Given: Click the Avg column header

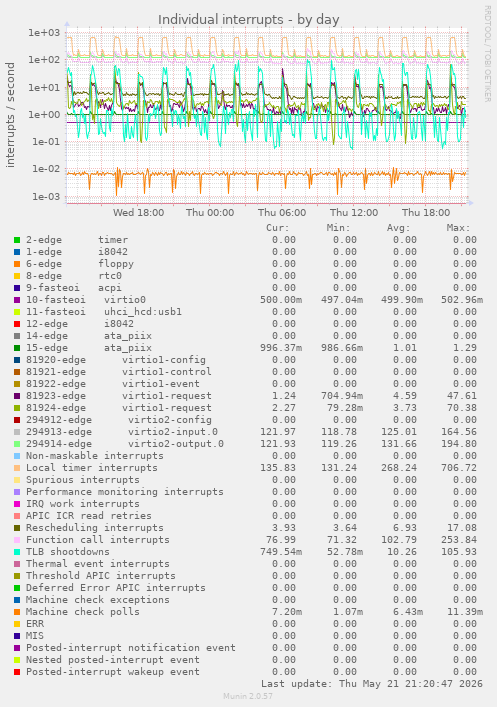Looking at the screenshot, I should 399,228.
